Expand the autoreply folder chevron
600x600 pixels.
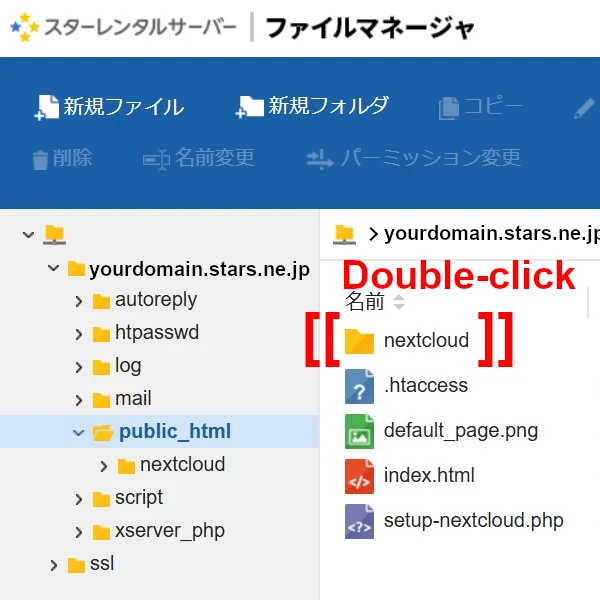[78, 302]
